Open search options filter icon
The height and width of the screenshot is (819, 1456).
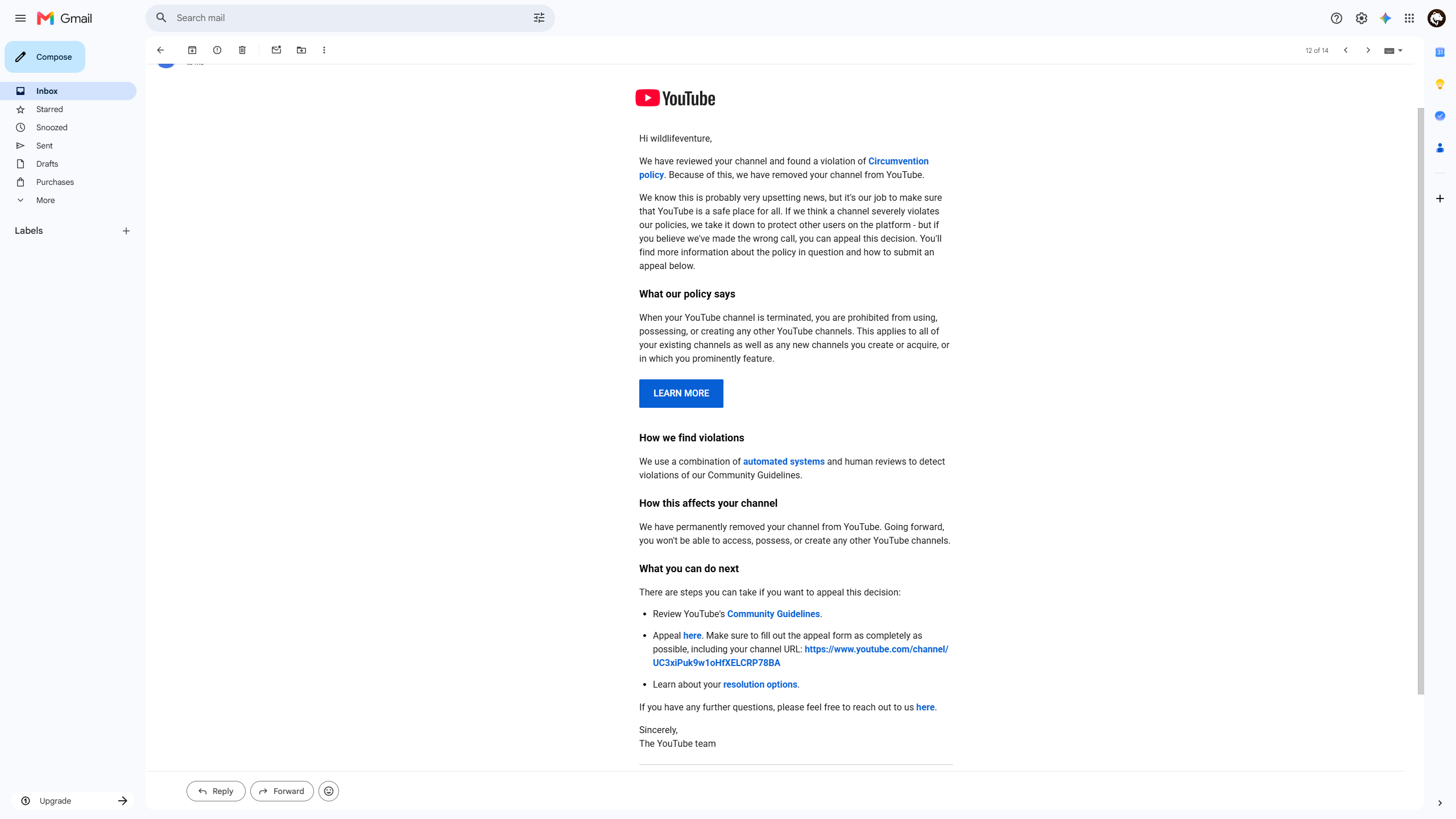click(539, 18)
